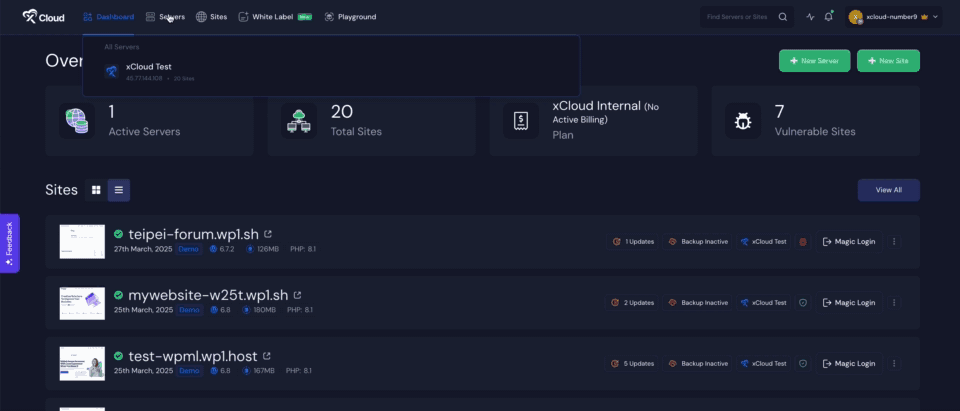The width and height of the screenshot is (960, 411).
Task: Click the New Server button
Action: point(814,61)
